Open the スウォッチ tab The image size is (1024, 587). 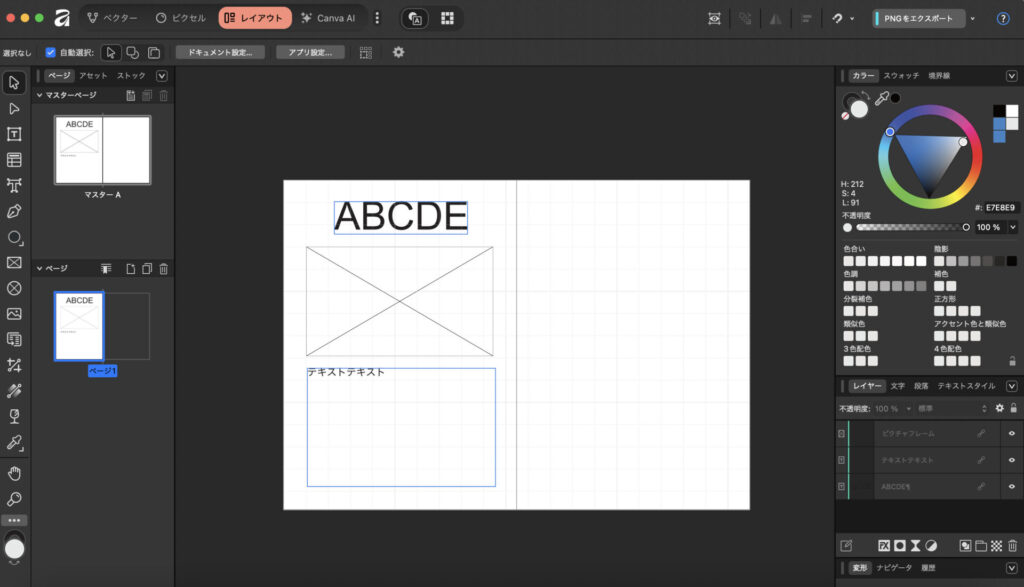pyautogui.click(x=900, y=76)
